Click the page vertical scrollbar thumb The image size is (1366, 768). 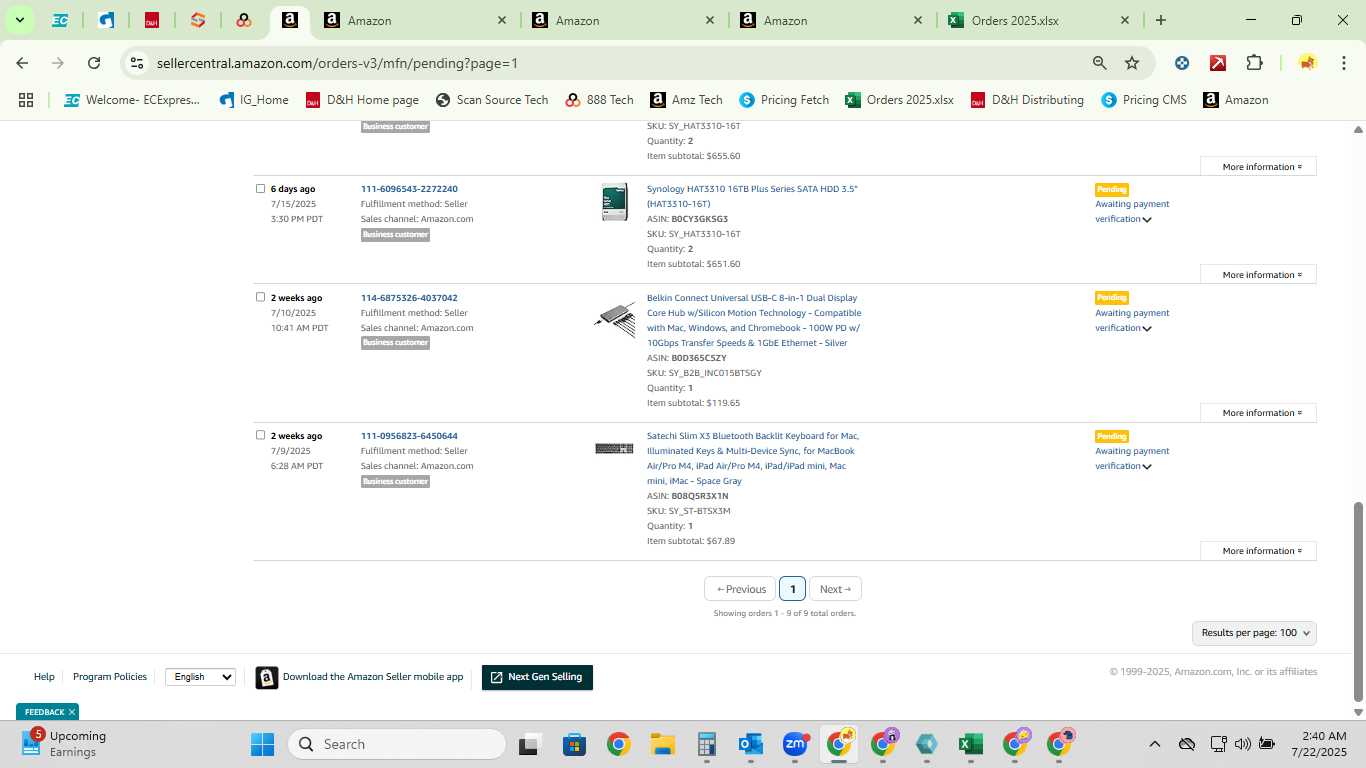pyautogui.click(x=1358, y=602)
